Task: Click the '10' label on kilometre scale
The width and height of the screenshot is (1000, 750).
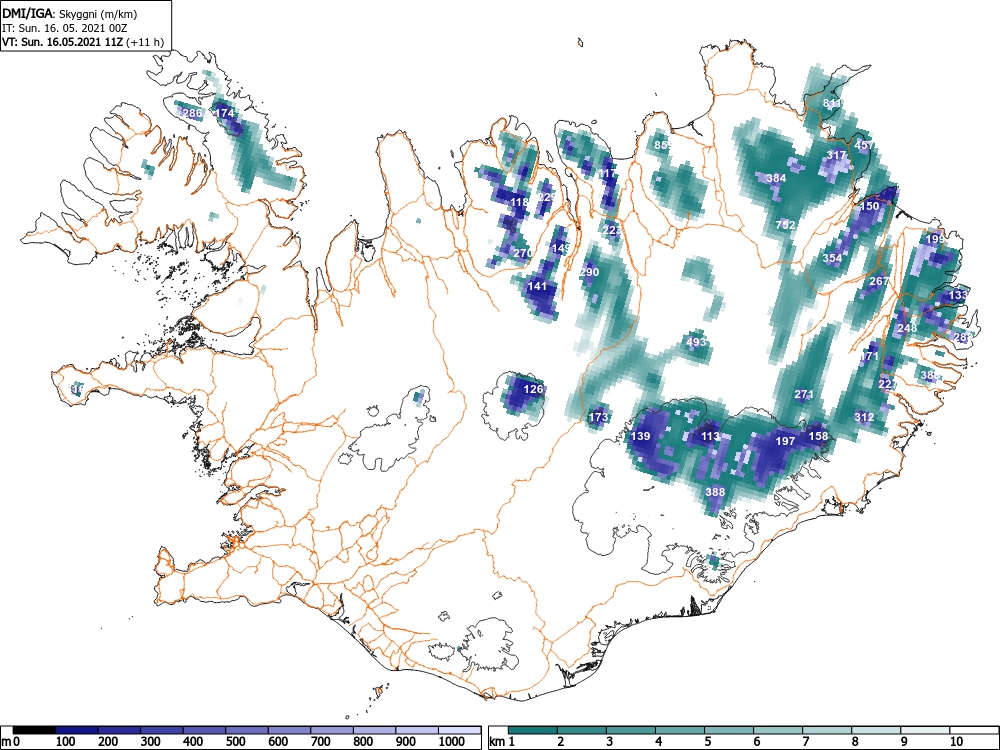Action: click(x=956, y=742)
